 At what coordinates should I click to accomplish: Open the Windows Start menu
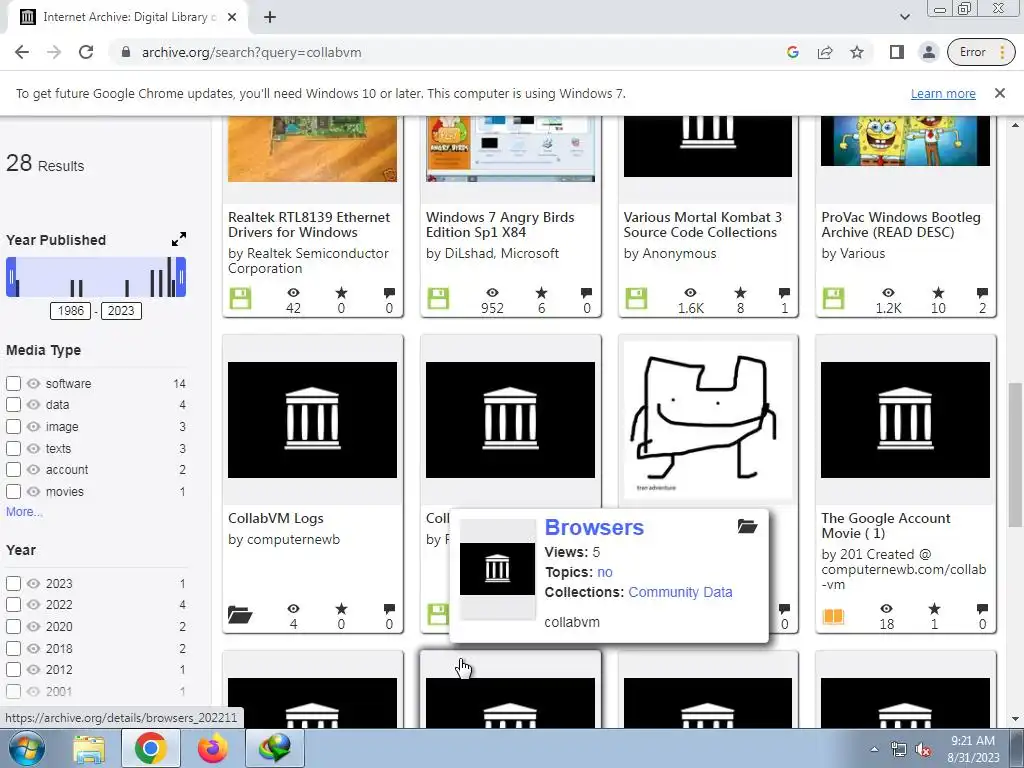click(26, 748)
